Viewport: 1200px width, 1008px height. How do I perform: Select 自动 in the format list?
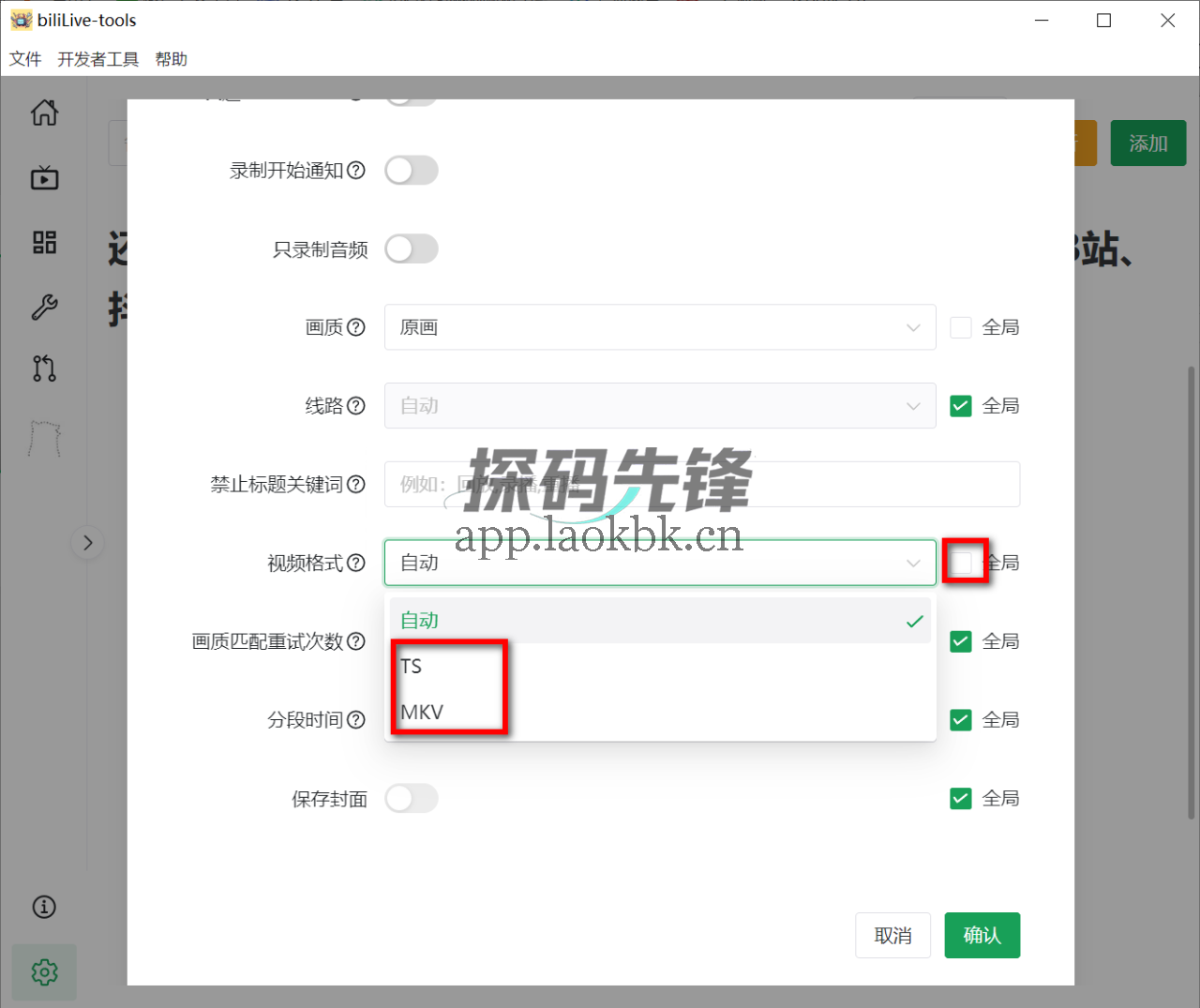(x=660, y=620)
